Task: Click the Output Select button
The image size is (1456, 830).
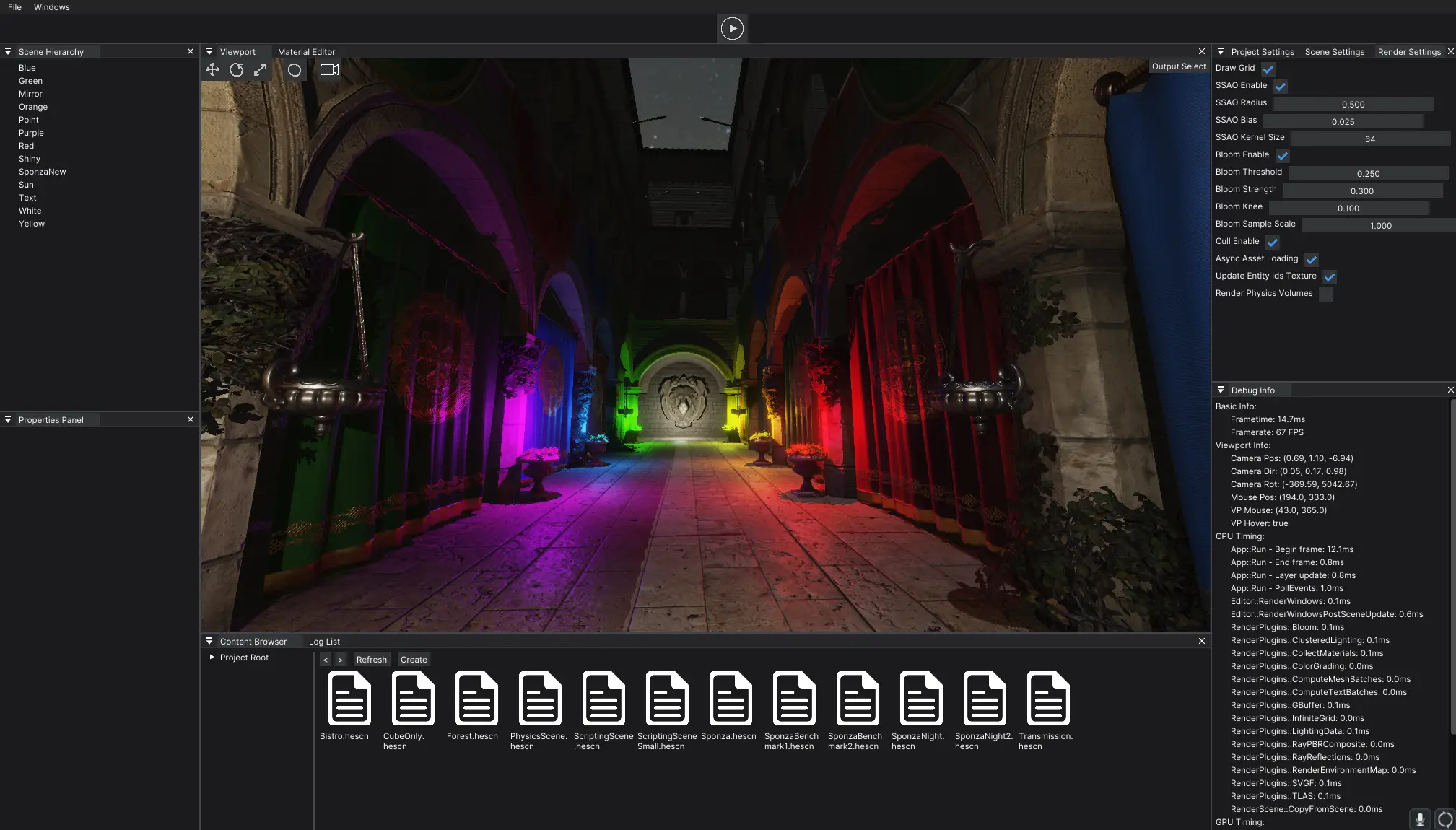Action: tap(1178, 66)
